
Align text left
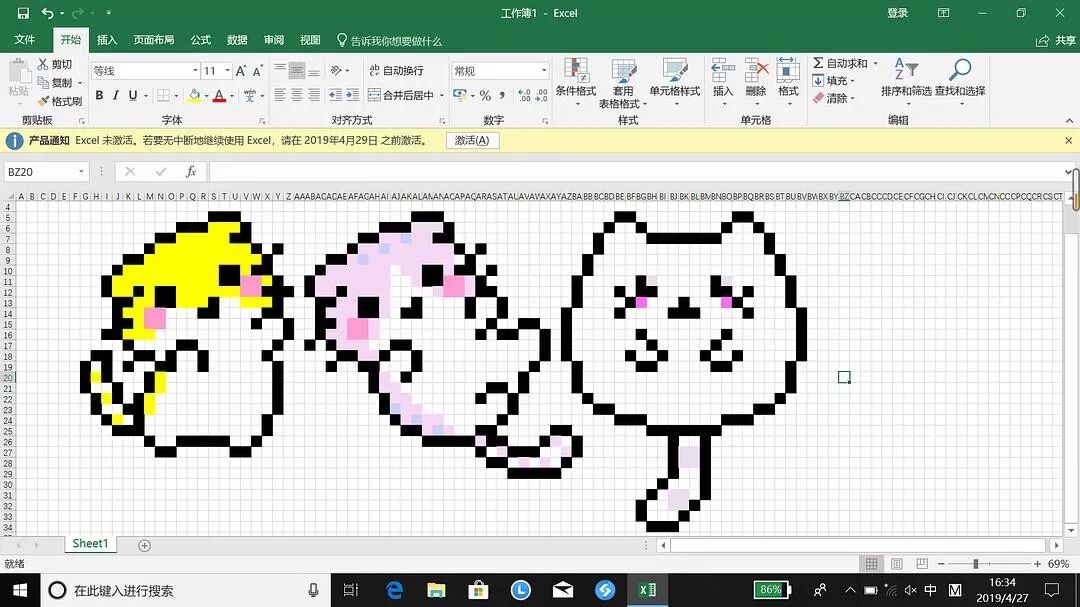point(280,95)
